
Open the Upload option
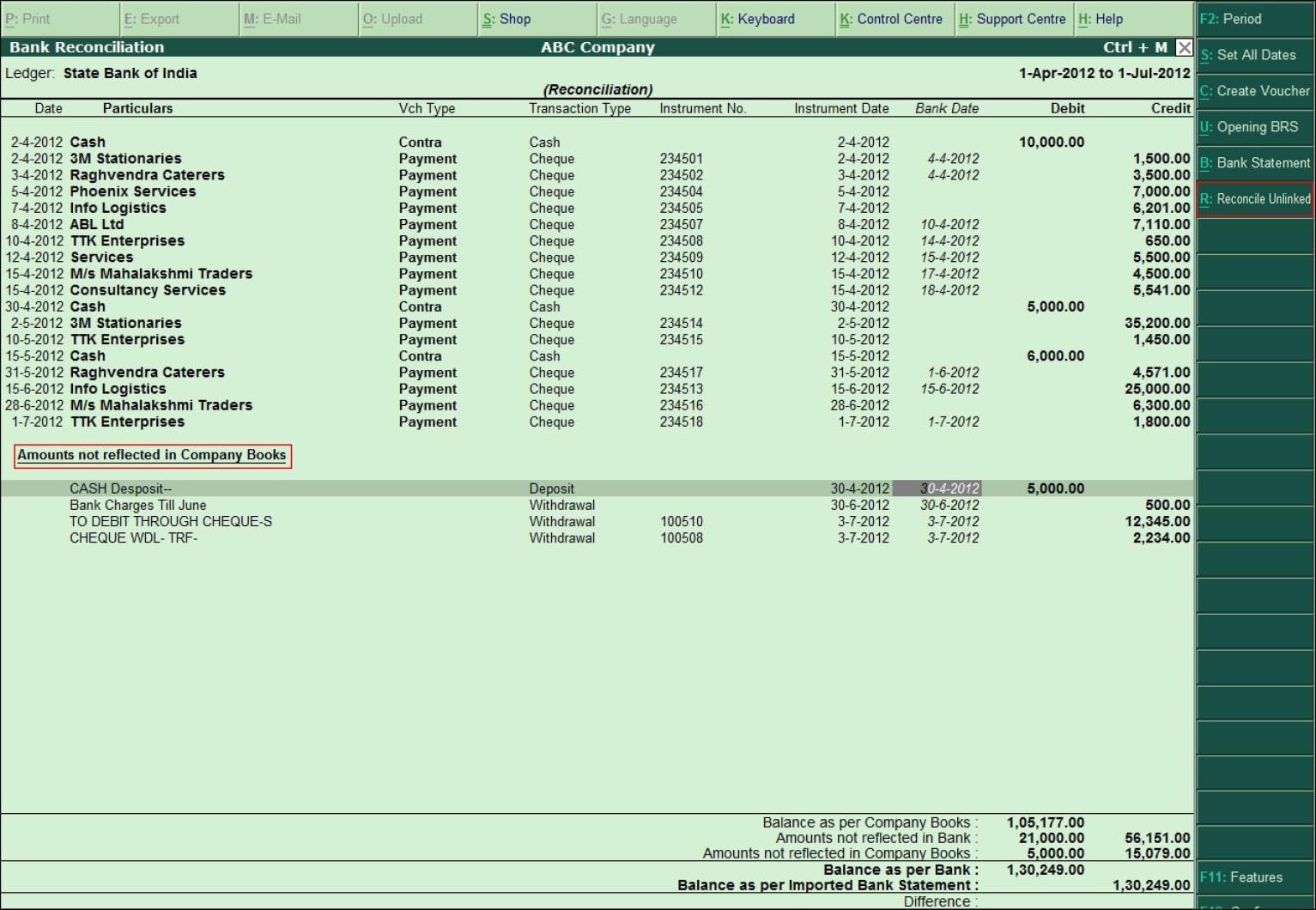pos(417,19)
